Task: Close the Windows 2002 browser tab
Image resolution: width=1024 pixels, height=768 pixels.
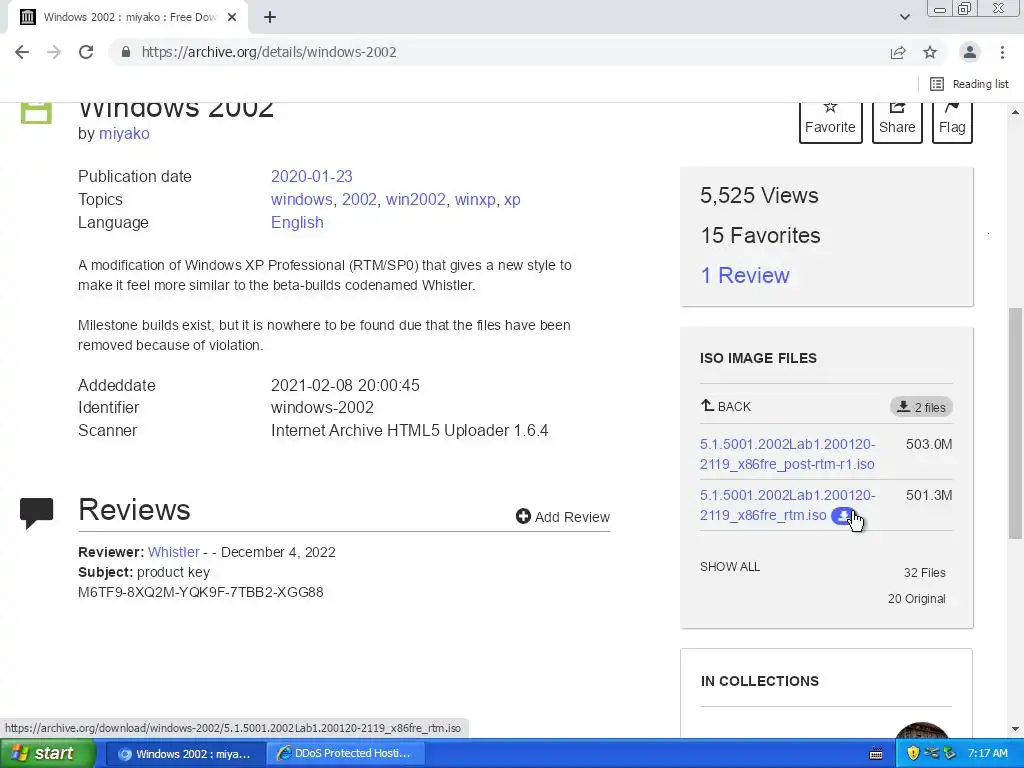Action: coord(232,17)
